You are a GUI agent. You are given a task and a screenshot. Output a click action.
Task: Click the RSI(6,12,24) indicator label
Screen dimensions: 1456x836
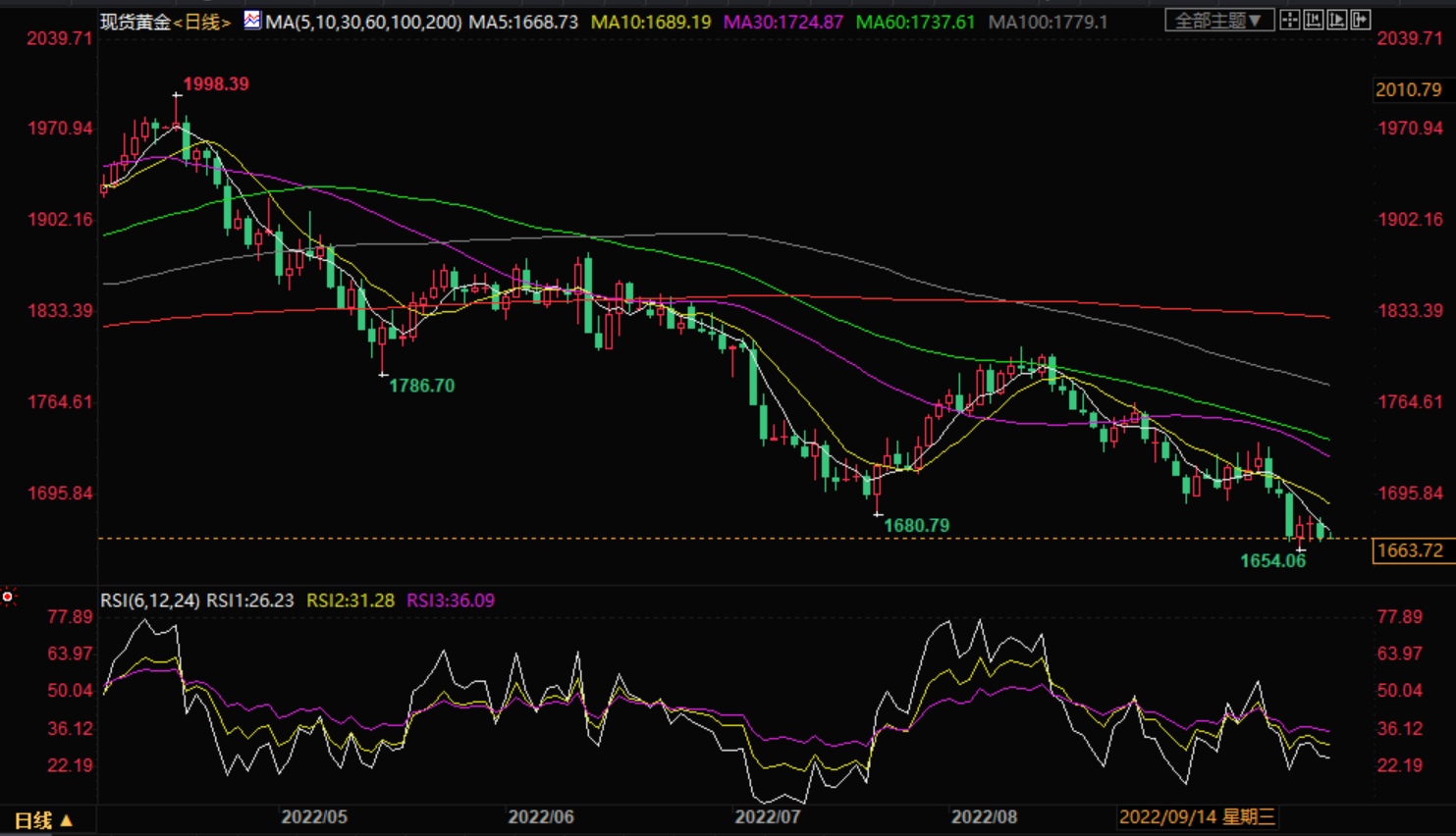click(150, 601)
